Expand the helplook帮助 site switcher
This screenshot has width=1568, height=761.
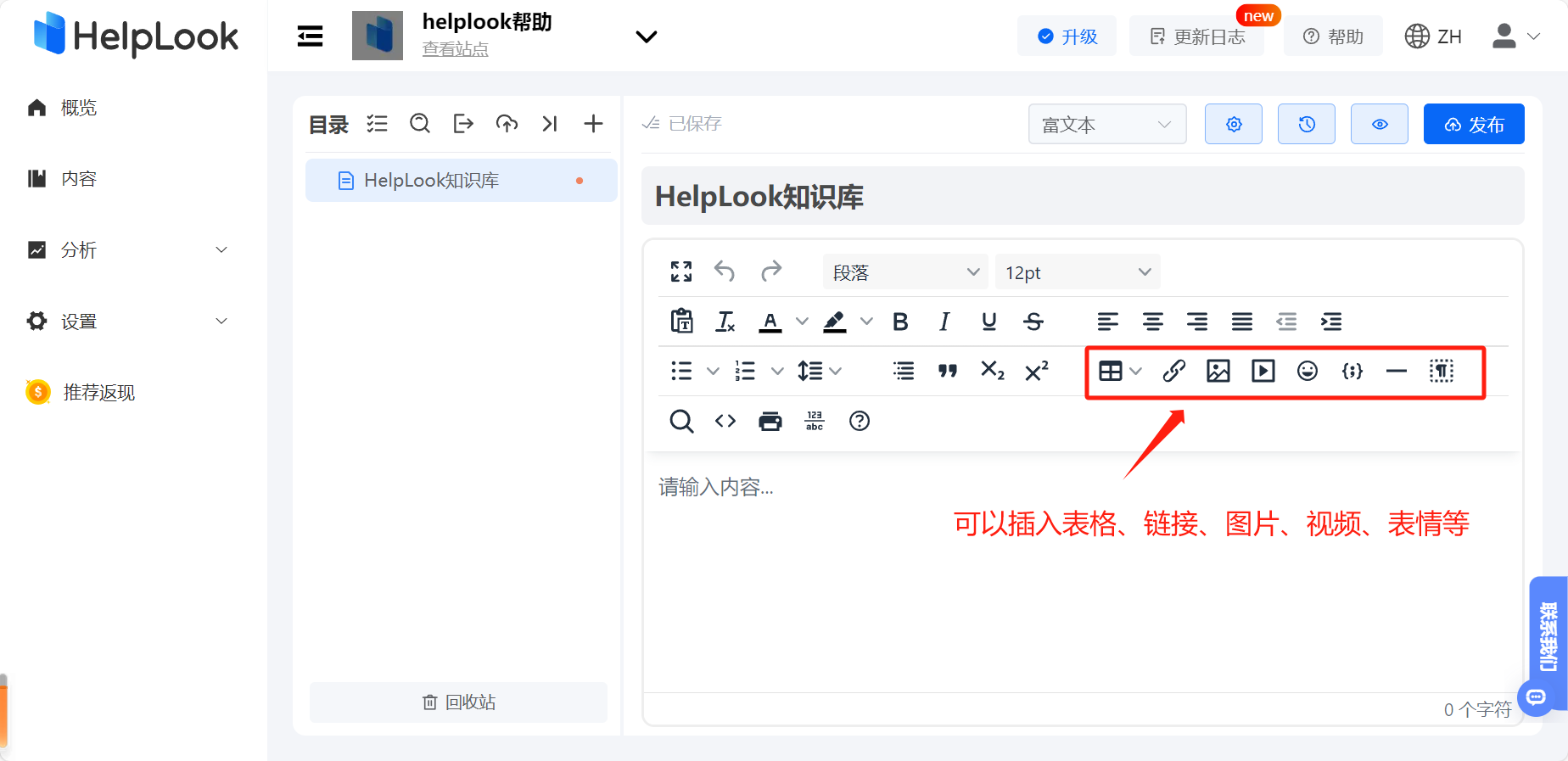[x=647, y=36]
